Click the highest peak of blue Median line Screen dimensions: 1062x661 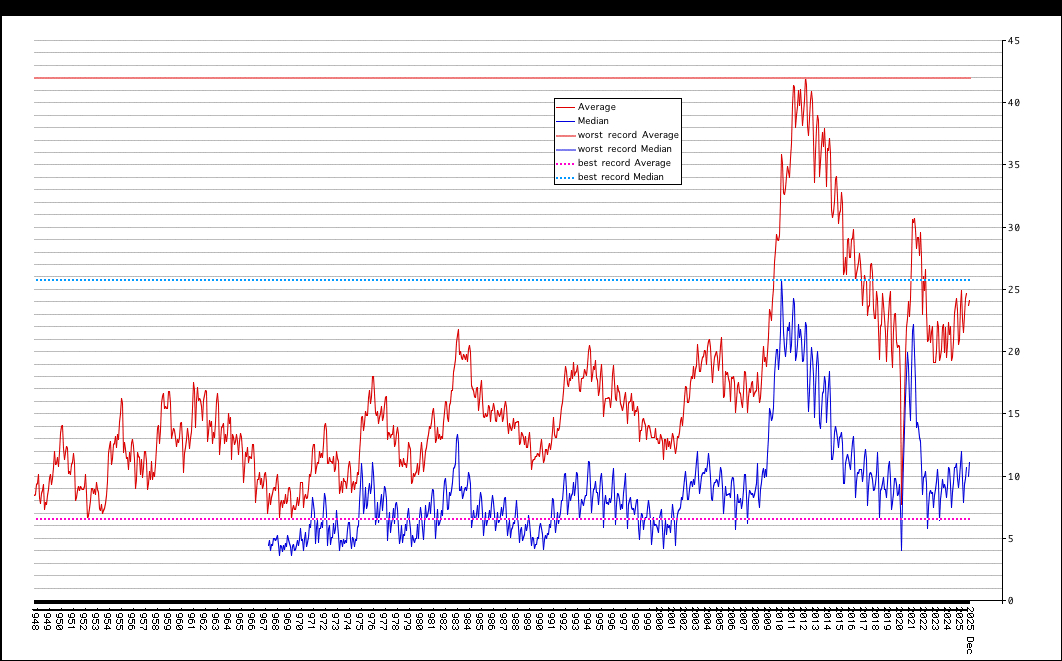pyautogui.click(x=781, y=281)
